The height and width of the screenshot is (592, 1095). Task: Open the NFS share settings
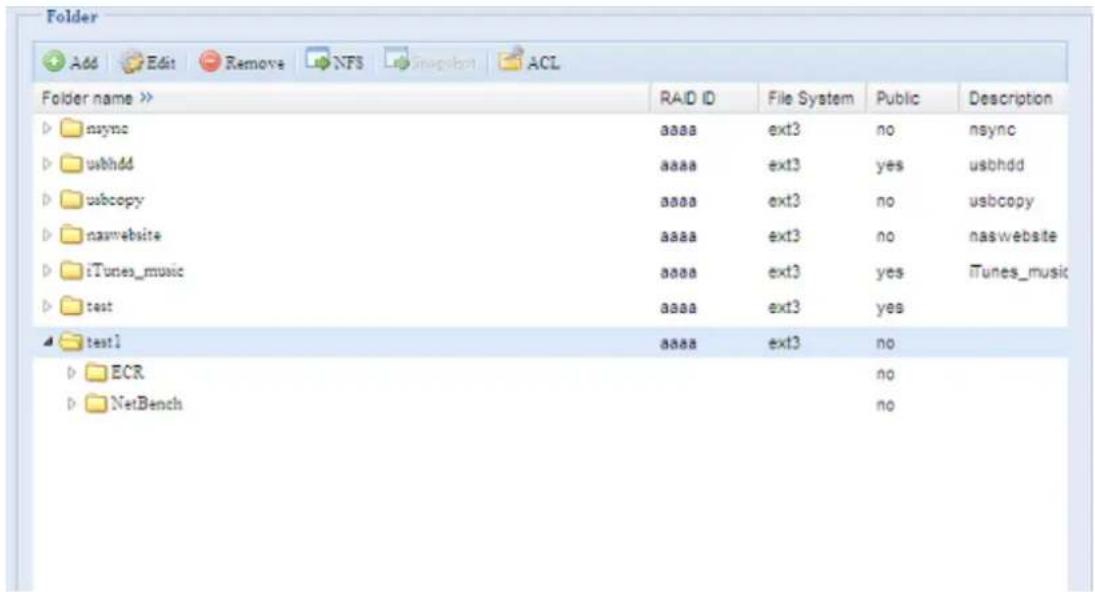[335, 61]
